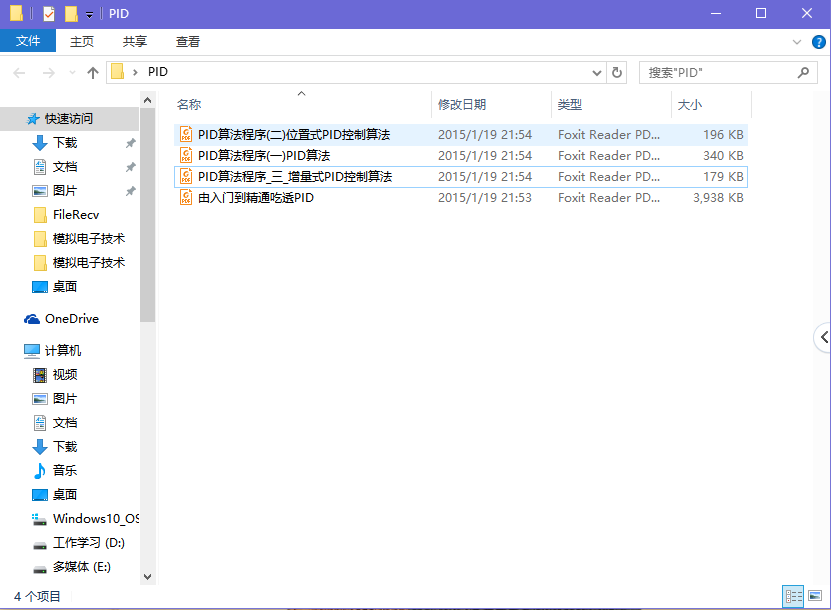Viewport: 831px width, 610px height.
Task: Click PDF icon of PID算法程序(一)PID算法
Action: (186, 155)
